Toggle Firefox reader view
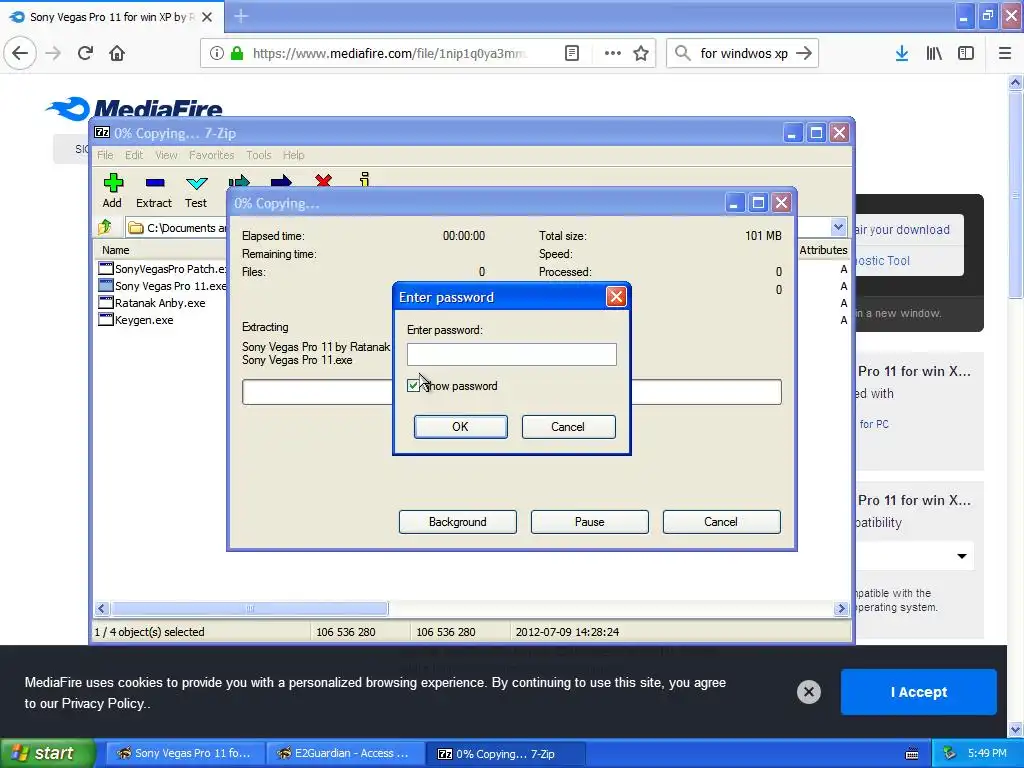The width and height of the screenshot is (1024, 768). [x=572, y=53]
